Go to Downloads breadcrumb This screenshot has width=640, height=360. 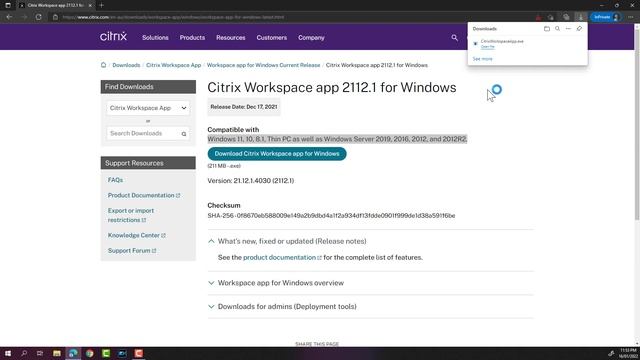pos(126,65)
